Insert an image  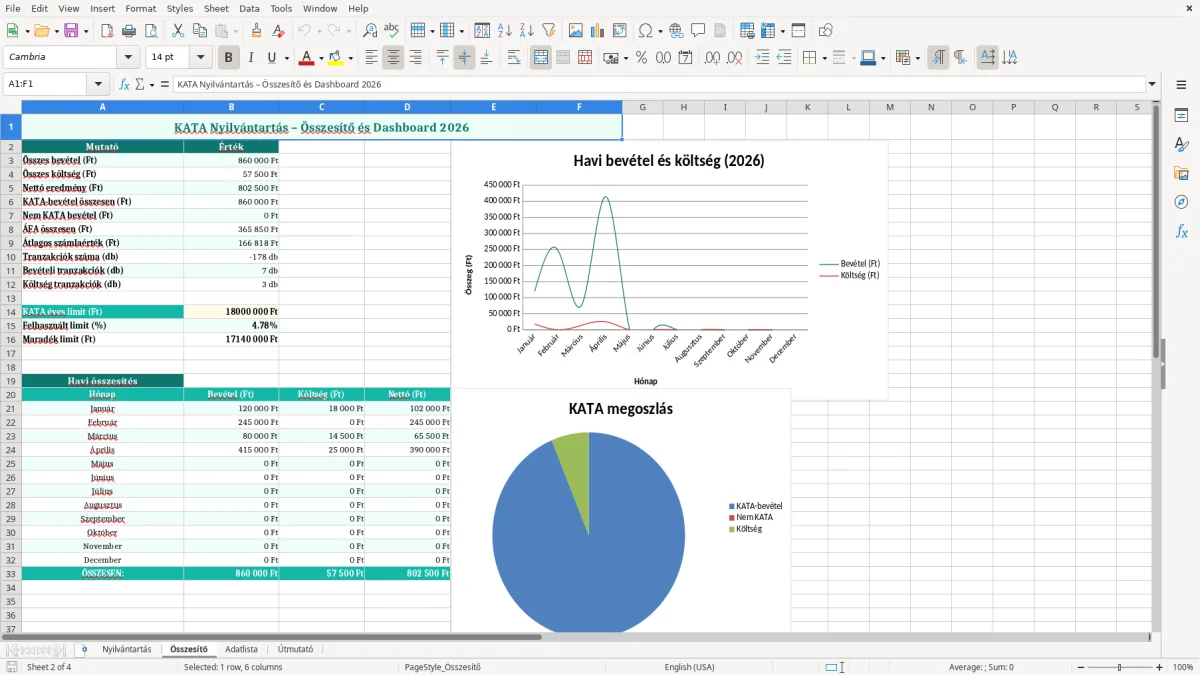(x=576, y=31)
